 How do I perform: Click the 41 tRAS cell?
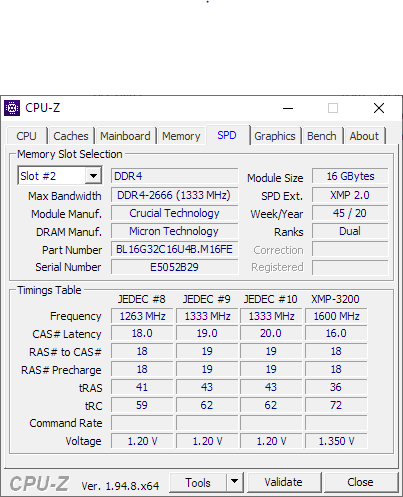142,387
